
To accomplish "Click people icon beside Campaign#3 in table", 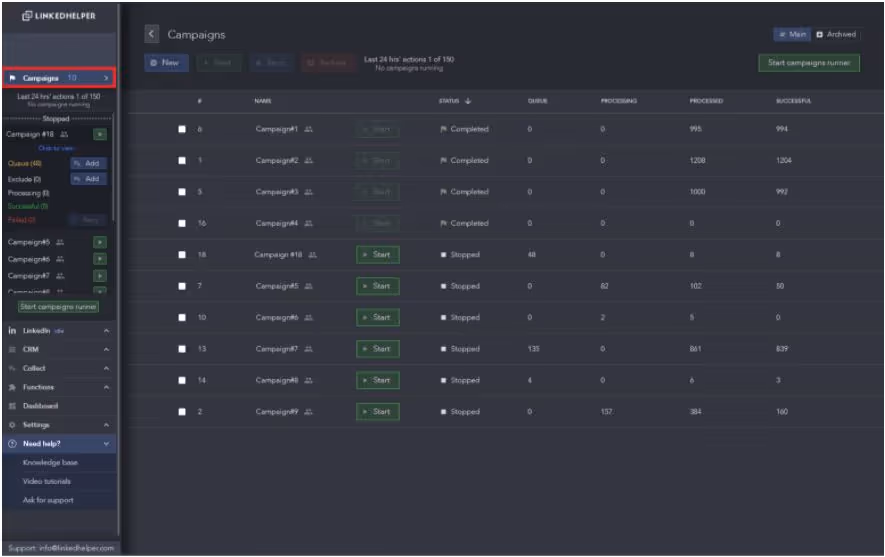I will (308, 192).
